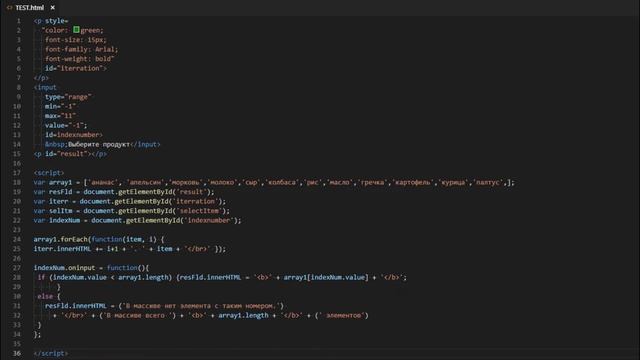Screen dimensions: 640x360
Task: Click 'палтус' string in array1
Action: point(488,182)
